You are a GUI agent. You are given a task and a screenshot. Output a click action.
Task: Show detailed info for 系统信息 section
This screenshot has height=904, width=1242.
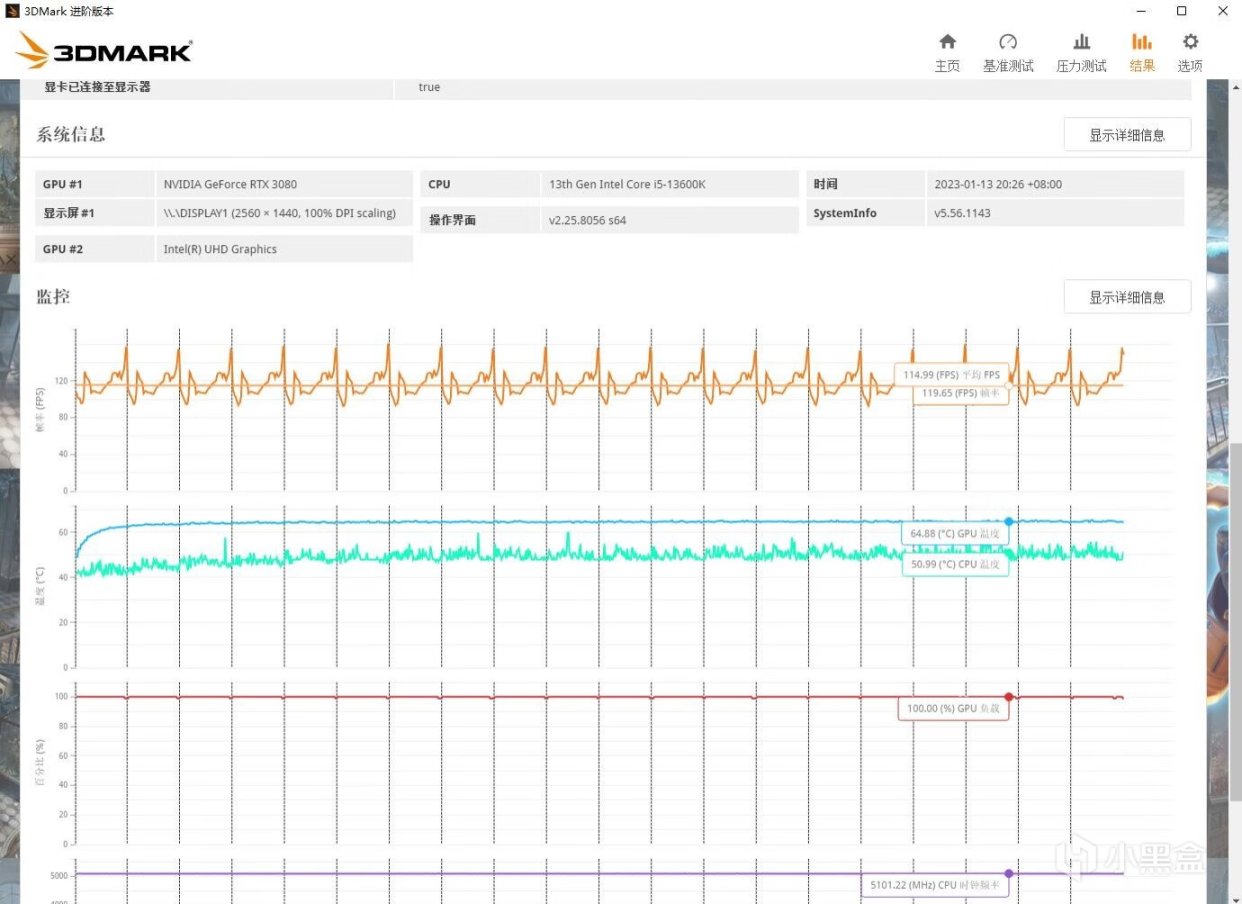coord(1127,135)
